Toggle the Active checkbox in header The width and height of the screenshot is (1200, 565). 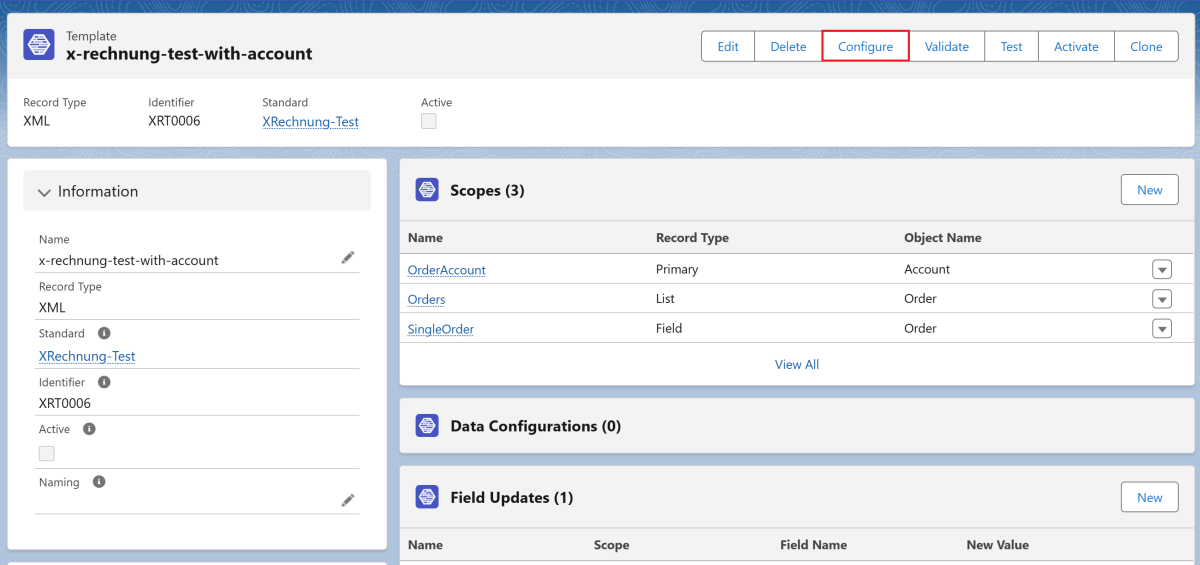pyautogui.click(x=429, y=121)
